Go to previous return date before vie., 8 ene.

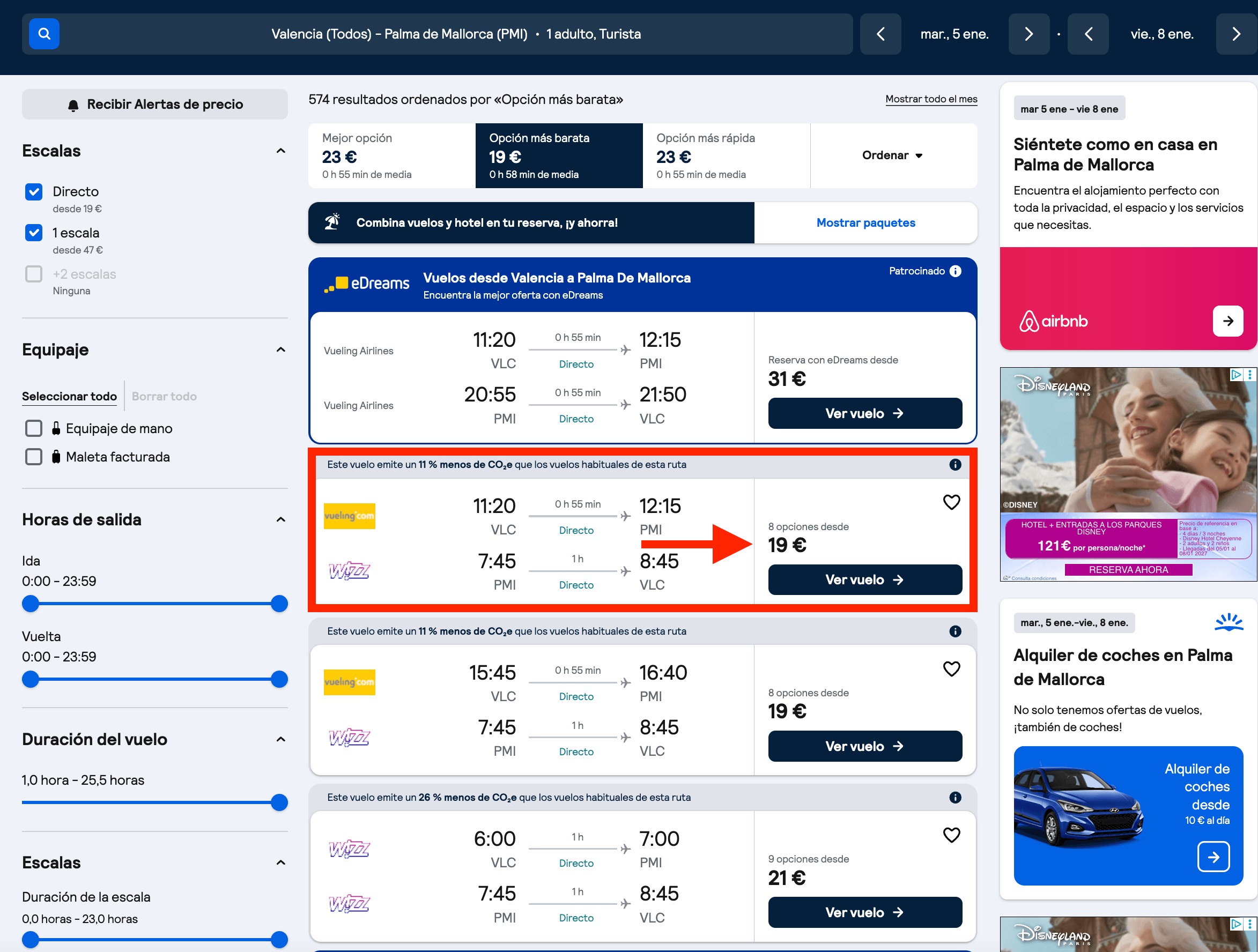click(x=1088, y=34)
